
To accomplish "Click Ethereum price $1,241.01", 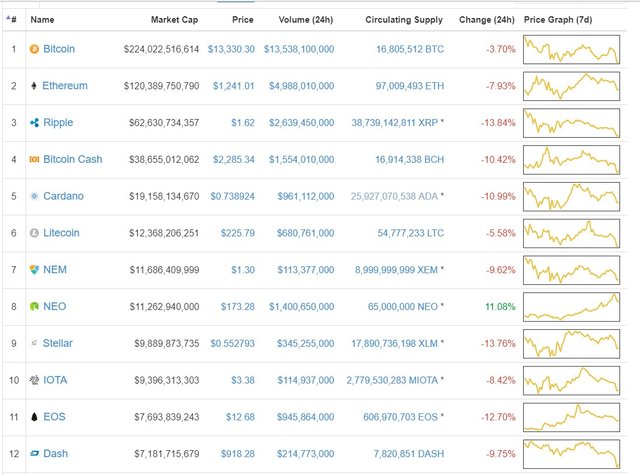I will click(233, 86).
